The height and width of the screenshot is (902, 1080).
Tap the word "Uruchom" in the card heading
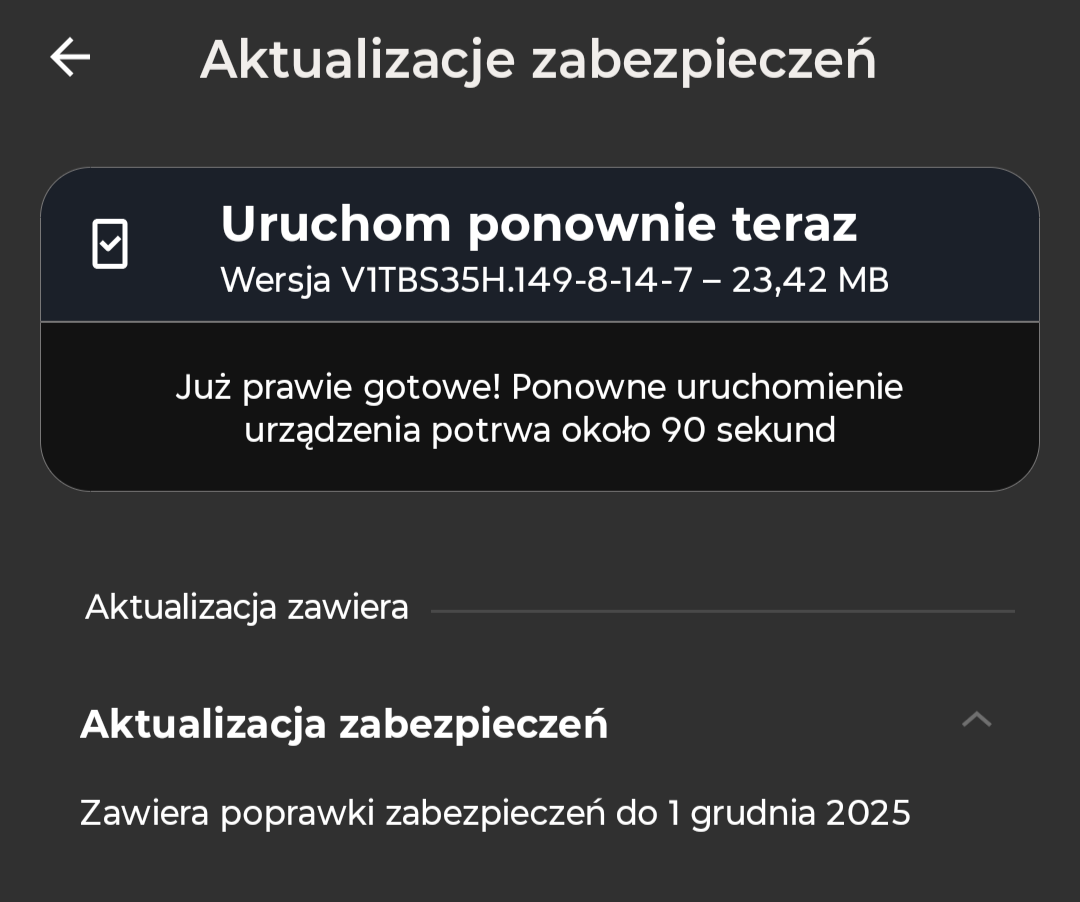pos(334,224)
